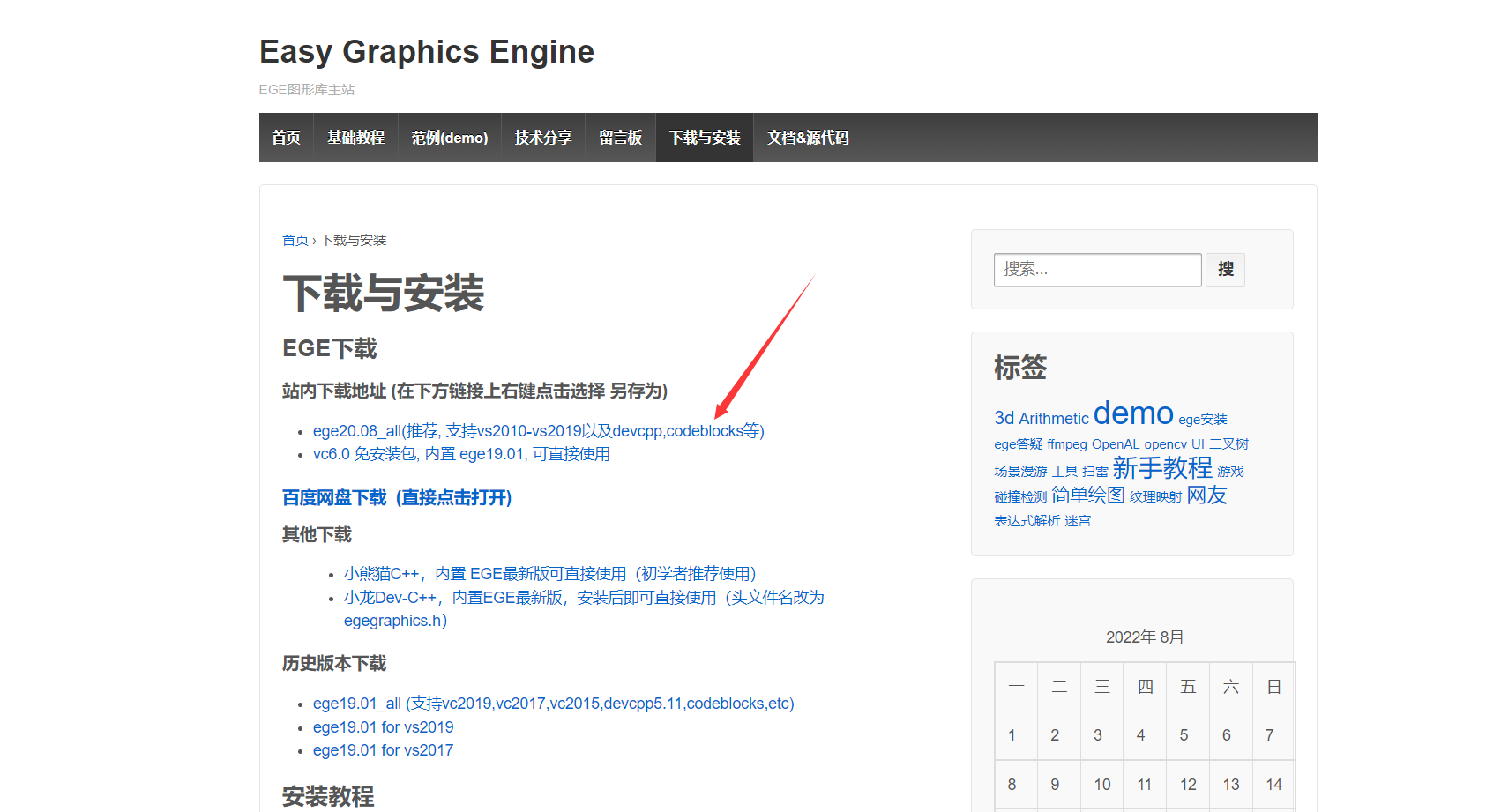
Task: Open the 二叉树 tag
Action: click(x=1228, y=444)
